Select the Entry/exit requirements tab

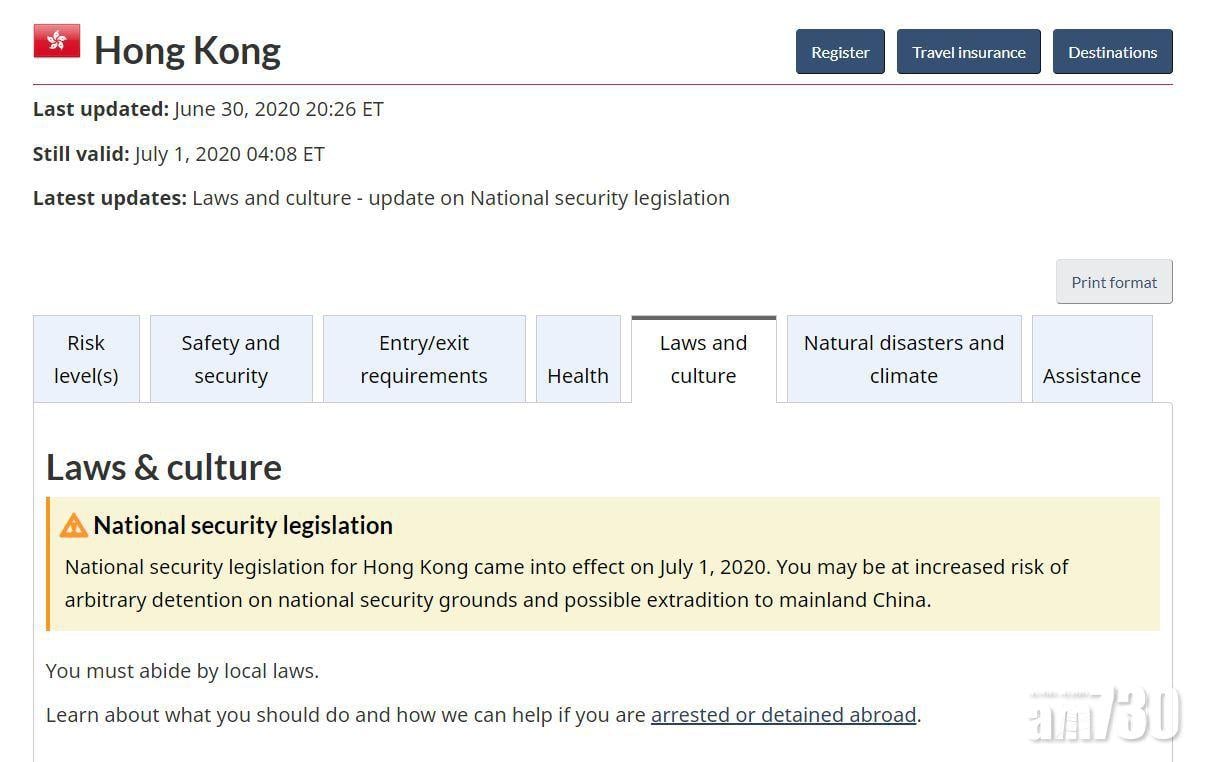point(424,359)
